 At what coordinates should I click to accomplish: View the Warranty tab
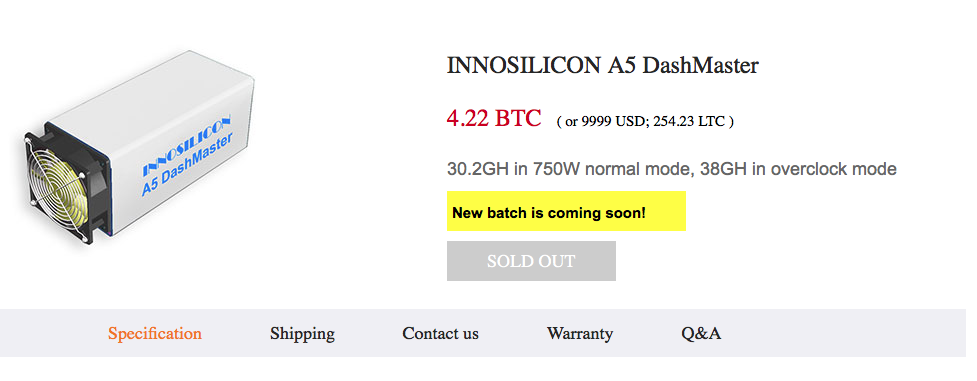(580, 334)
